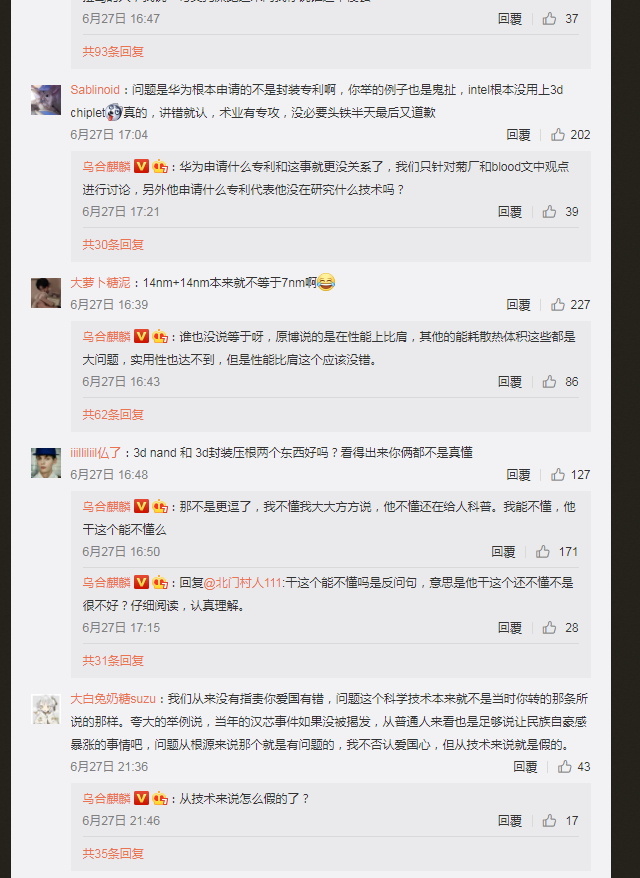
Task: Open the @北门村人111 mention link
Action: 242,583
